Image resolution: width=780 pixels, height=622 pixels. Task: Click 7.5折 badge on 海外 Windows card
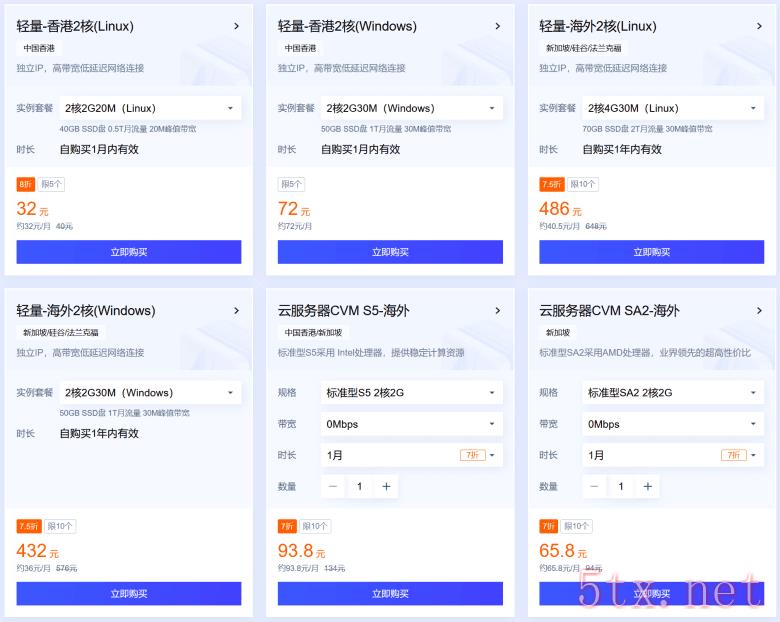pyautogui.click(x=29, y=526)
